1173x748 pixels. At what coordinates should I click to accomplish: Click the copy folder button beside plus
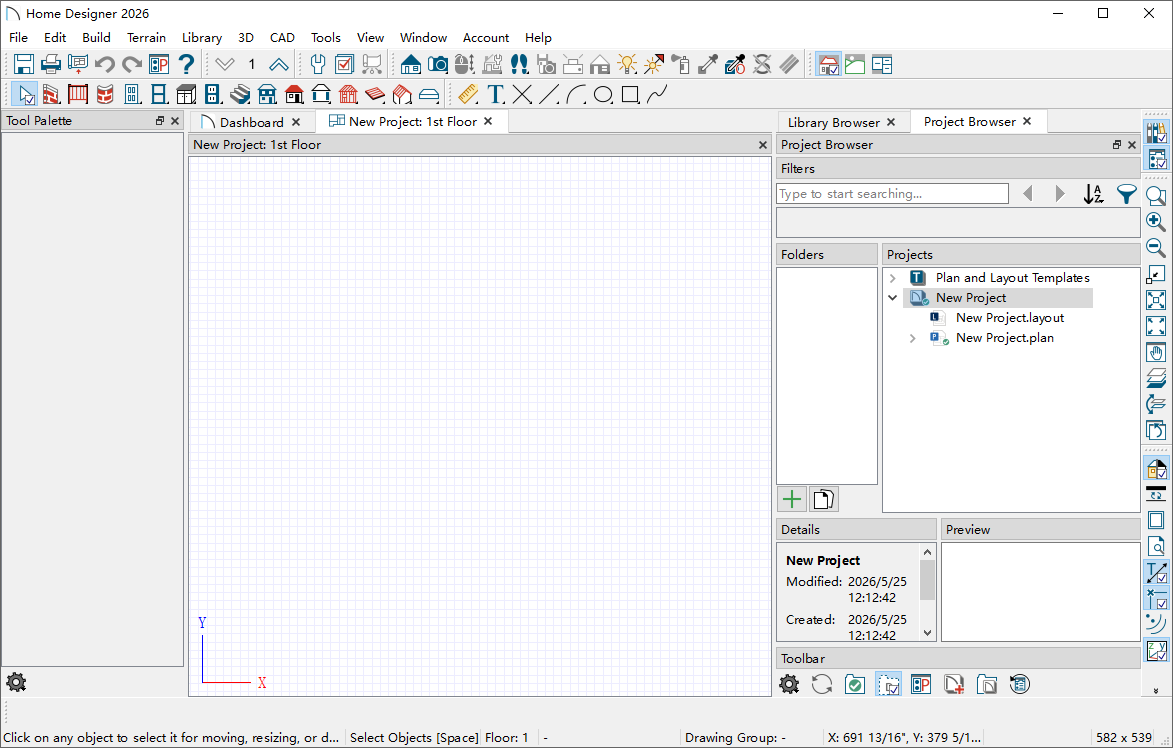point(824,499)
